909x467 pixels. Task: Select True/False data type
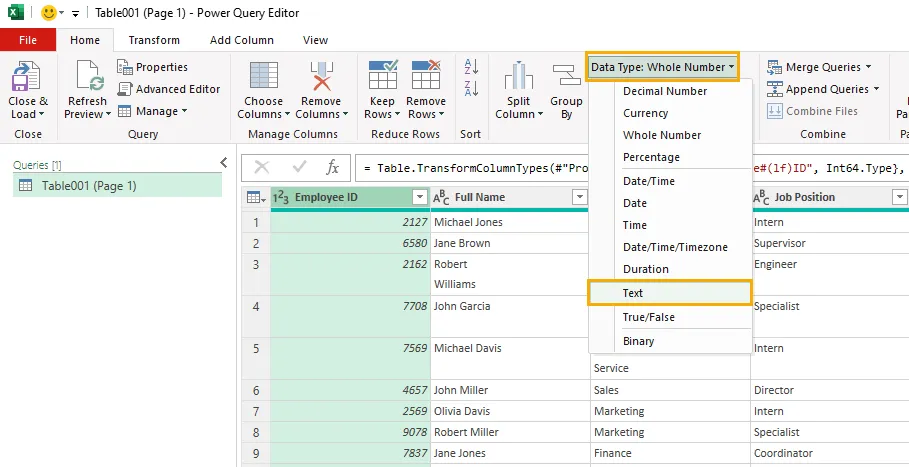pyautogui.click(x=649, y=318)
